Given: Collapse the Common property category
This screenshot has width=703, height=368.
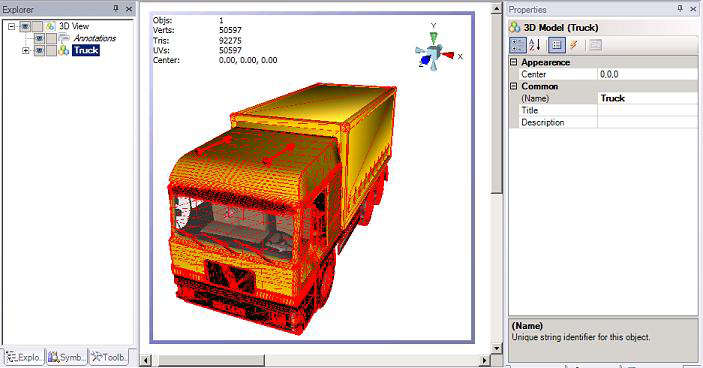Looking at the screenshot, I should [x=514, y=86].
